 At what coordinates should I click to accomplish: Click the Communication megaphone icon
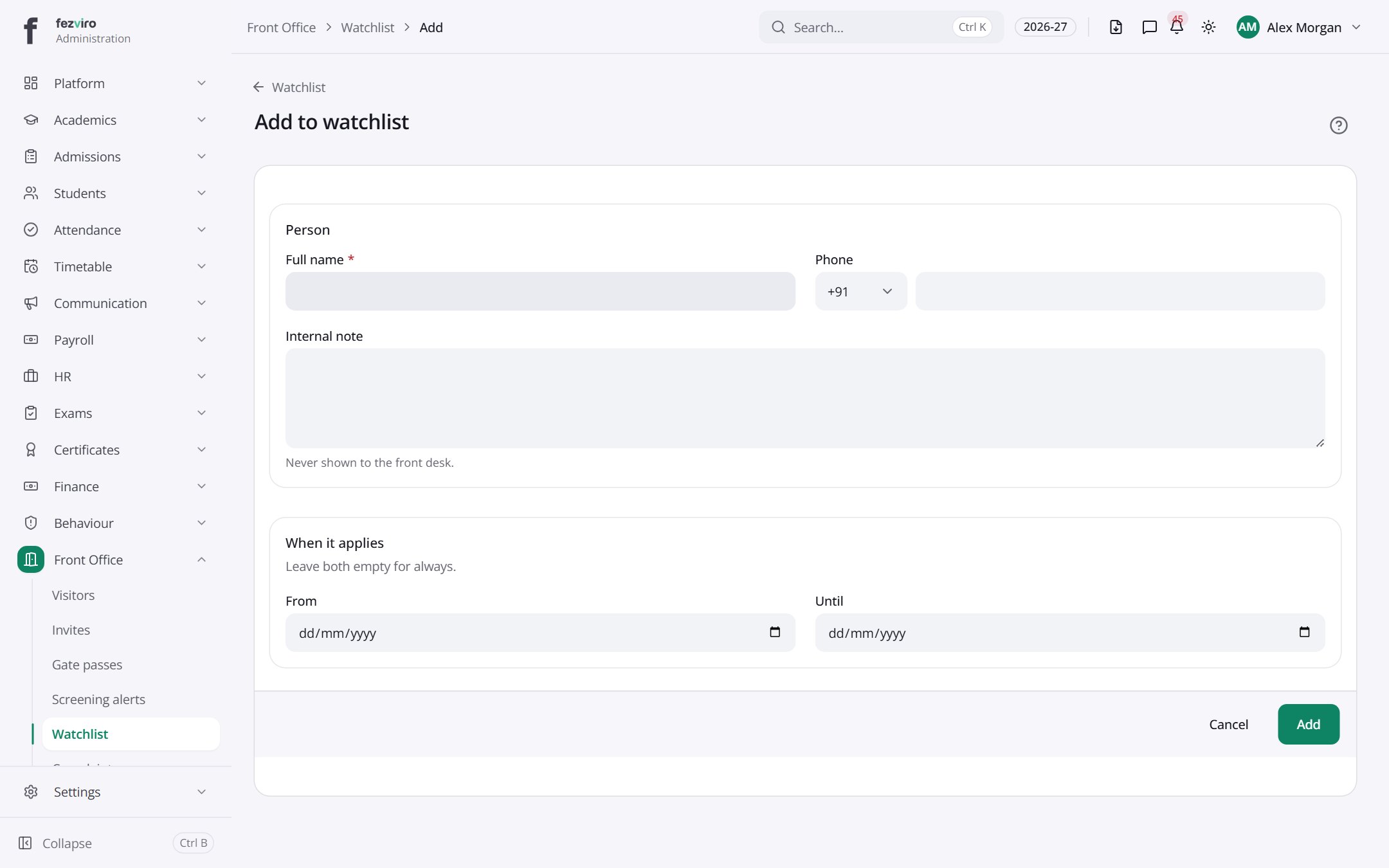click(31, 303)
